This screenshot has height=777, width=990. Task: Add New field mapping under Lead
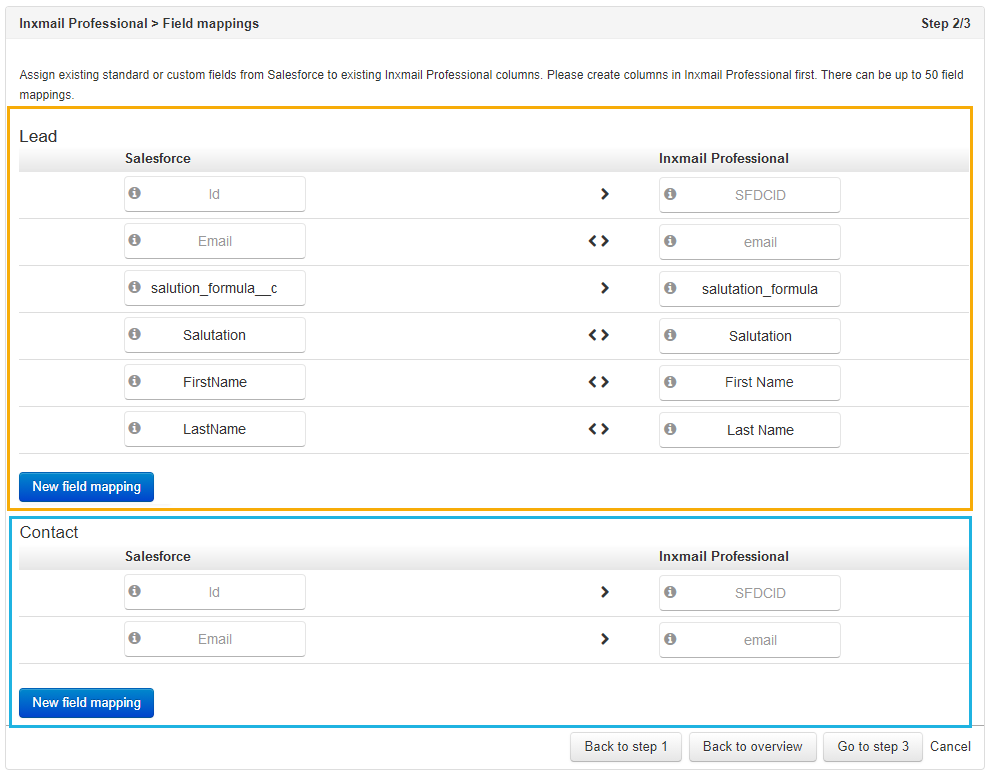[x=86, y=487]
